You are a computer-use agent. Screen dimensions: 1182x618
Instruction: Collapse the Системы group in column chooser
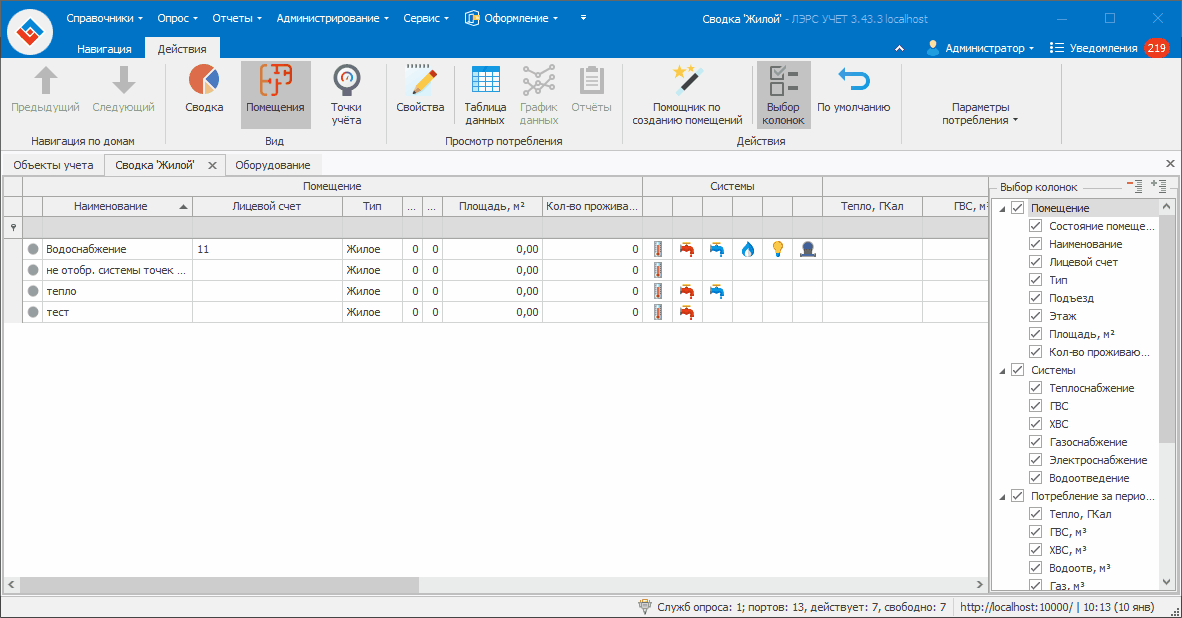[x=1003, y=370]
